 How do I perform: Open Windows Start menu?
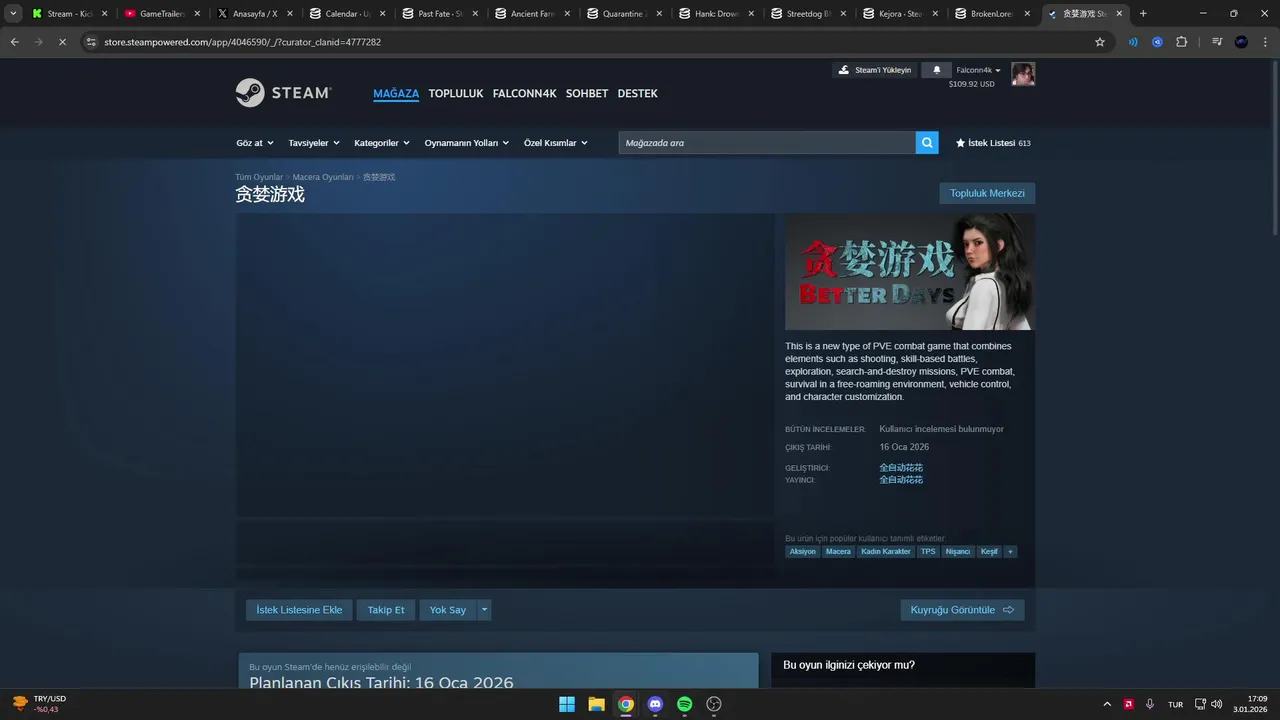click(567, 704)
